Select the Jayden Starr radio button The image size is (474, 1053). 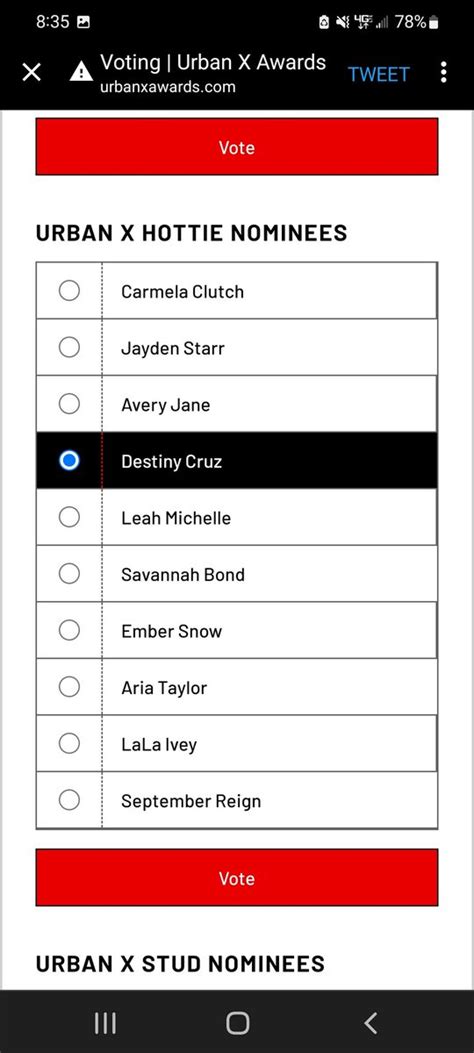pyautogui.click(x=69, y=347)
